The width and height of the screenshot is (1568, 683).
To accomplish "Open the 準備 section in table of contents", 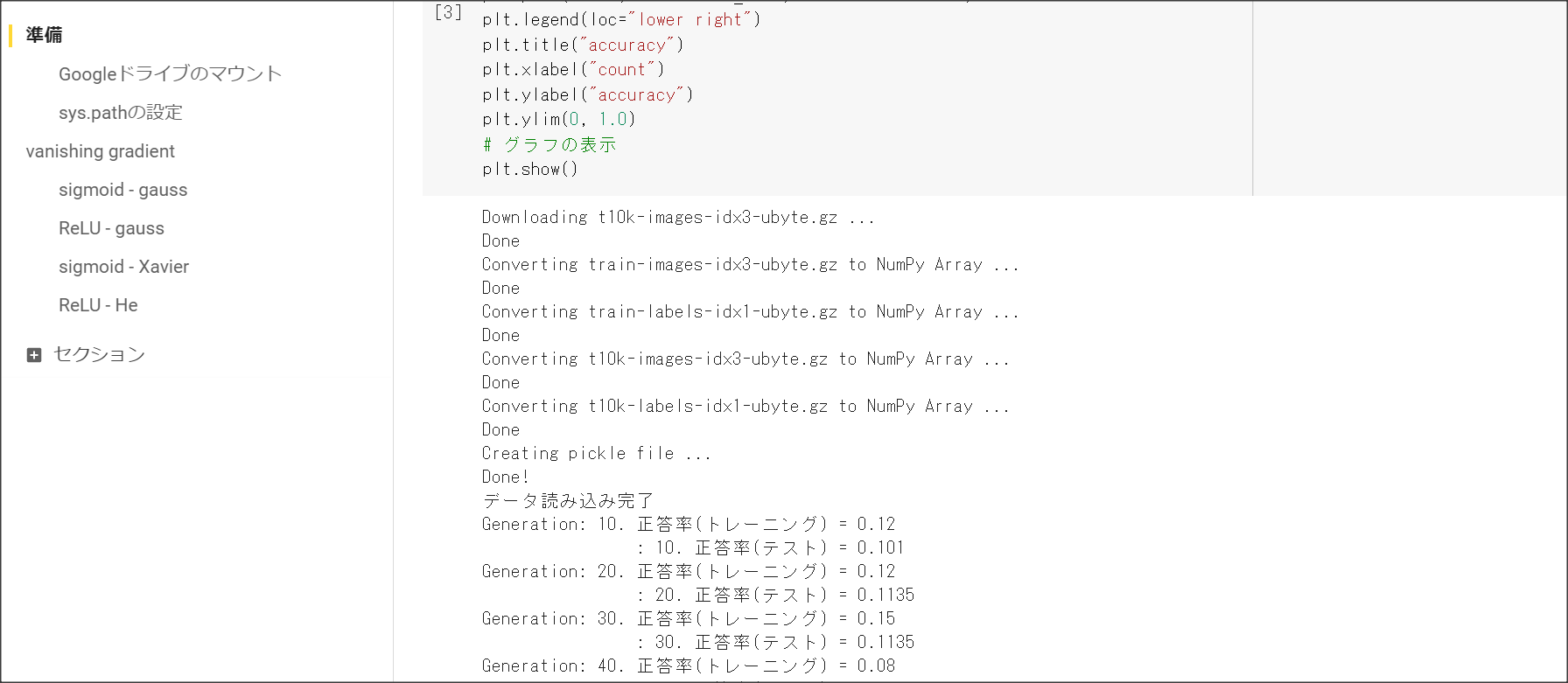I will (44, 35).
